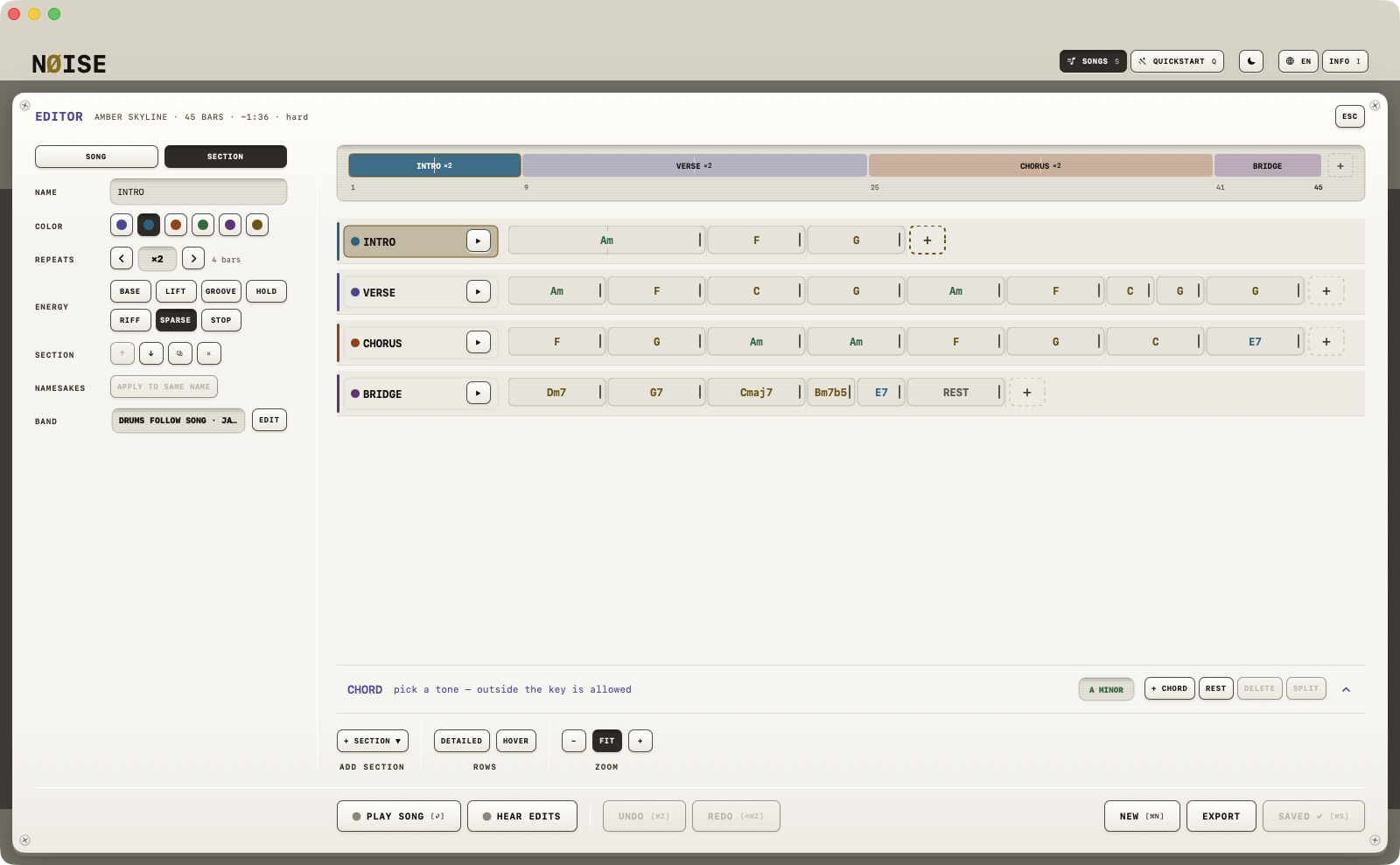Open the A MINOR key selector
The height and width of the screenshot is (865, 1400).
point(1107,689)
